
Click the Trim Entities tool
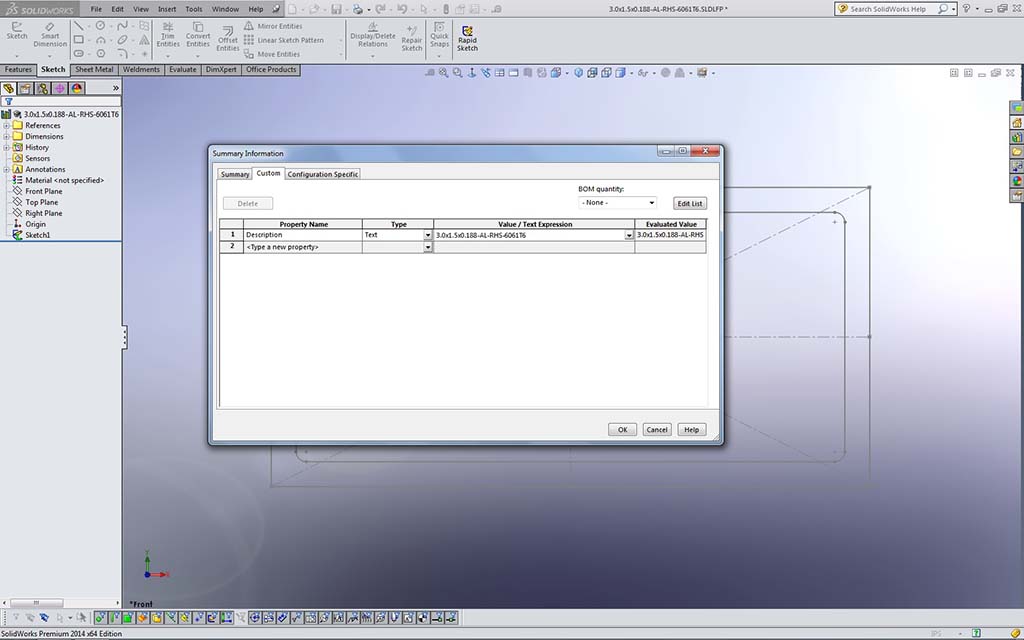click(168, 32)
